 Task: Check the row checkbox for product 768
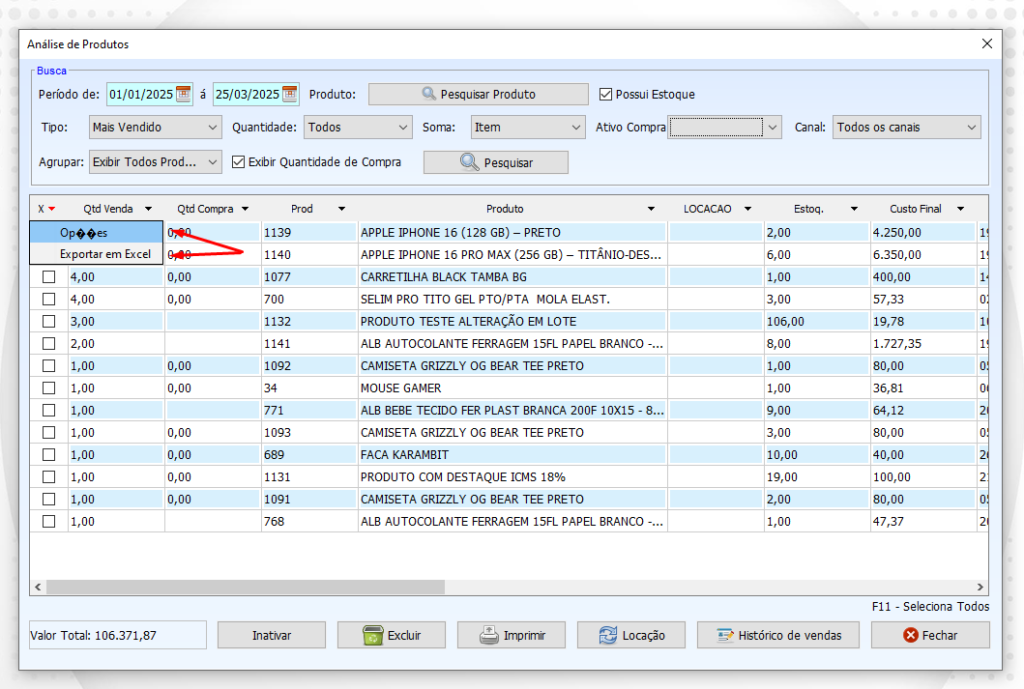coord(48,521)
